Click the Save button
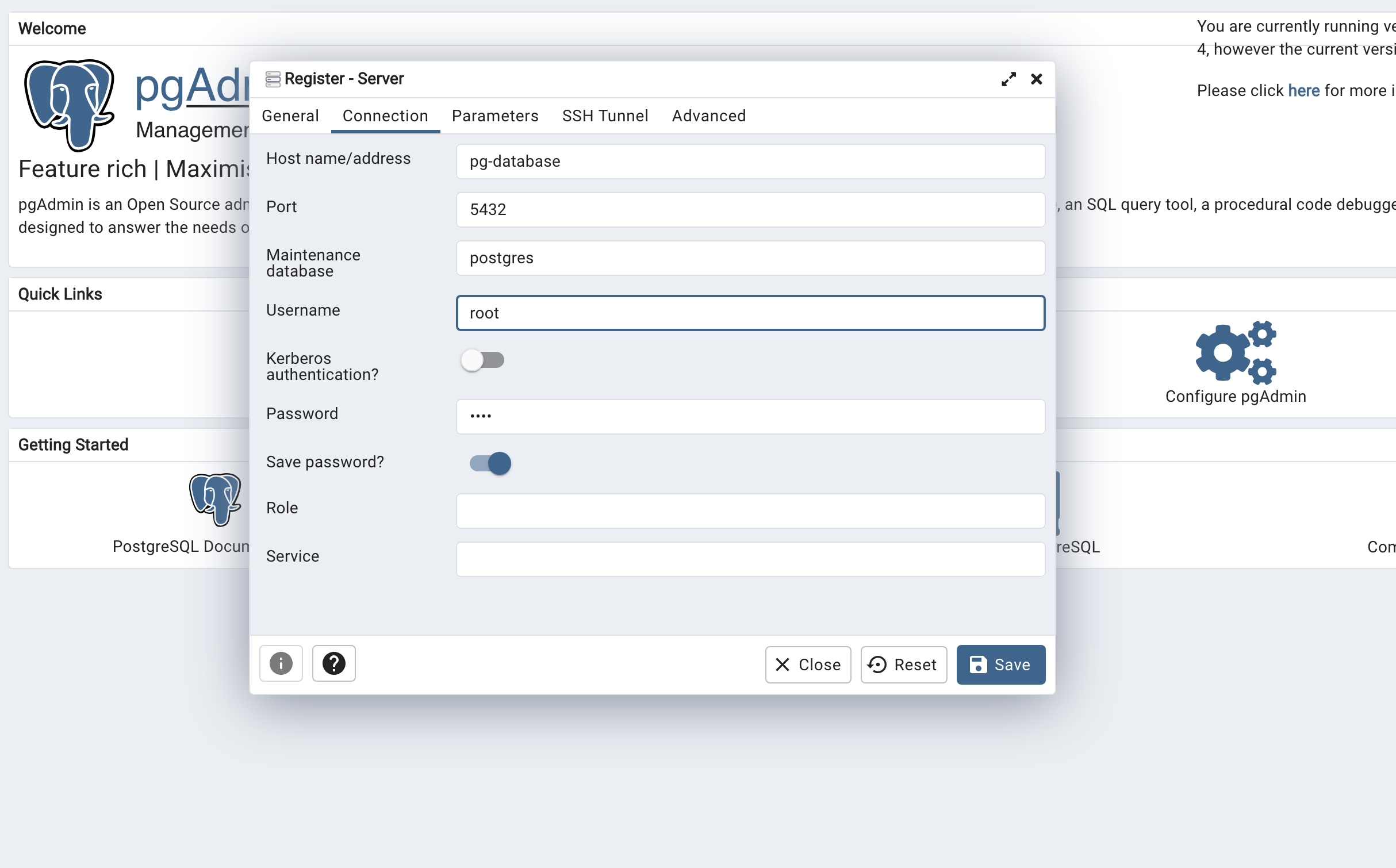 click(1000, 665)
